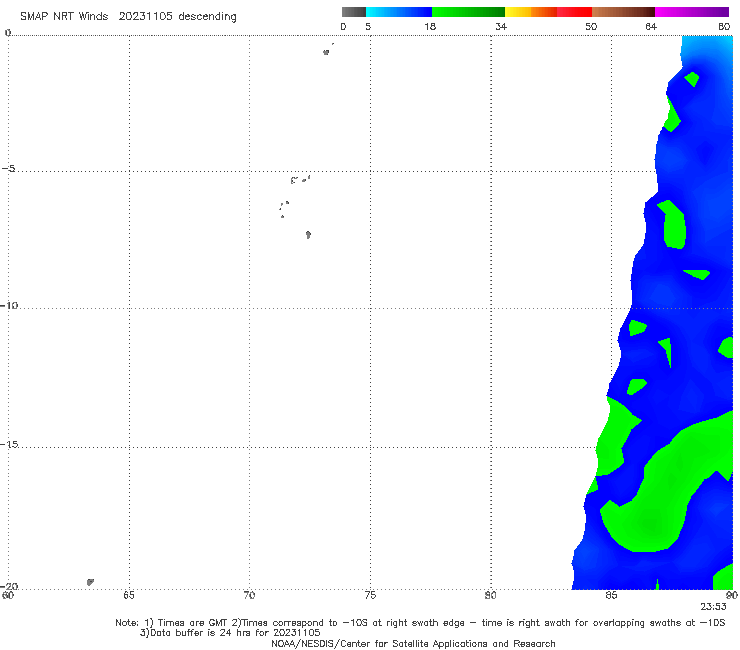Click the '18' label under the color bar
Screen dimensions: 740x650
430,26
